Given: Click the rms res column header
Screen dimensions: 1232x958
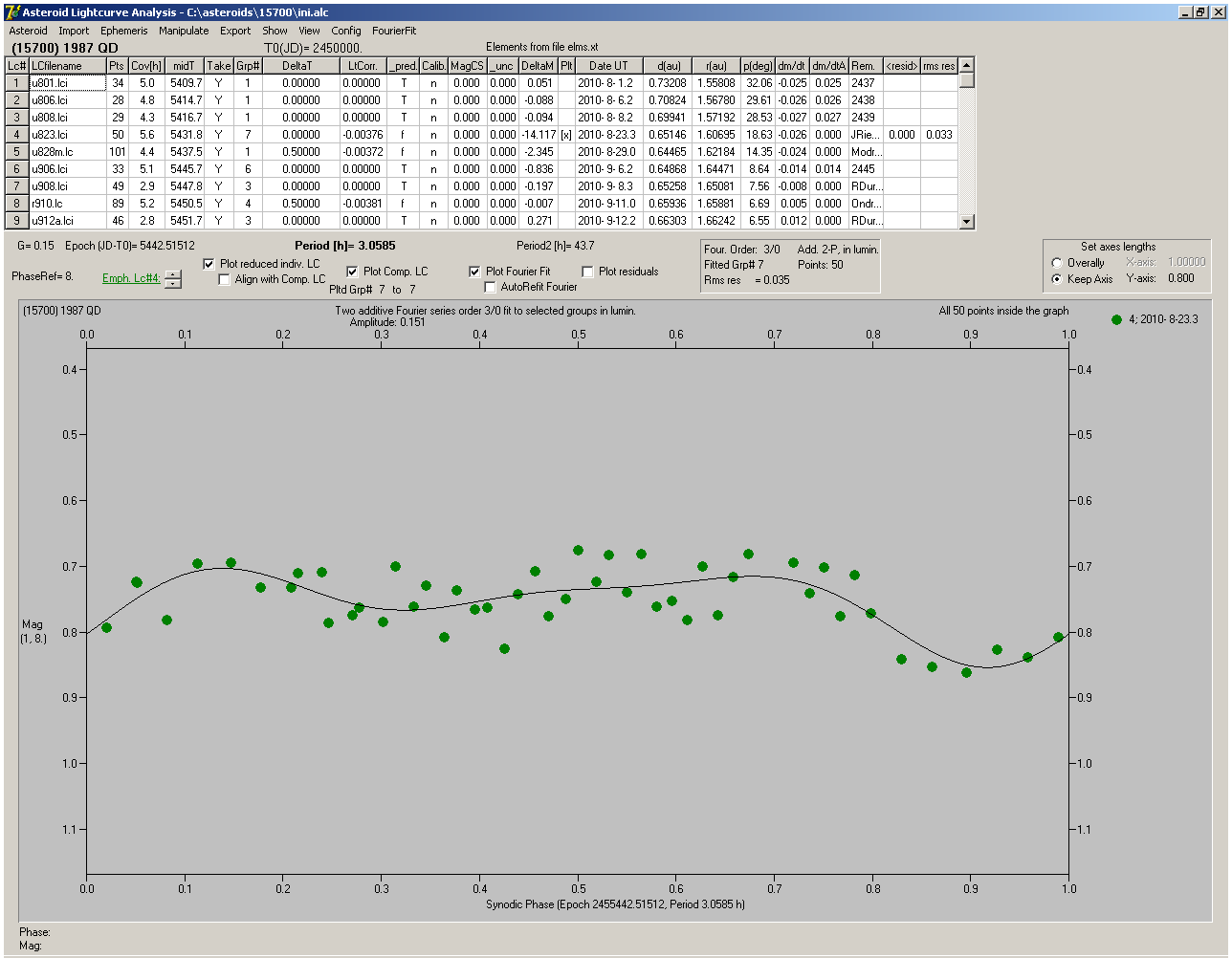Looking at the screenshot, I should [x=939, y=66].
